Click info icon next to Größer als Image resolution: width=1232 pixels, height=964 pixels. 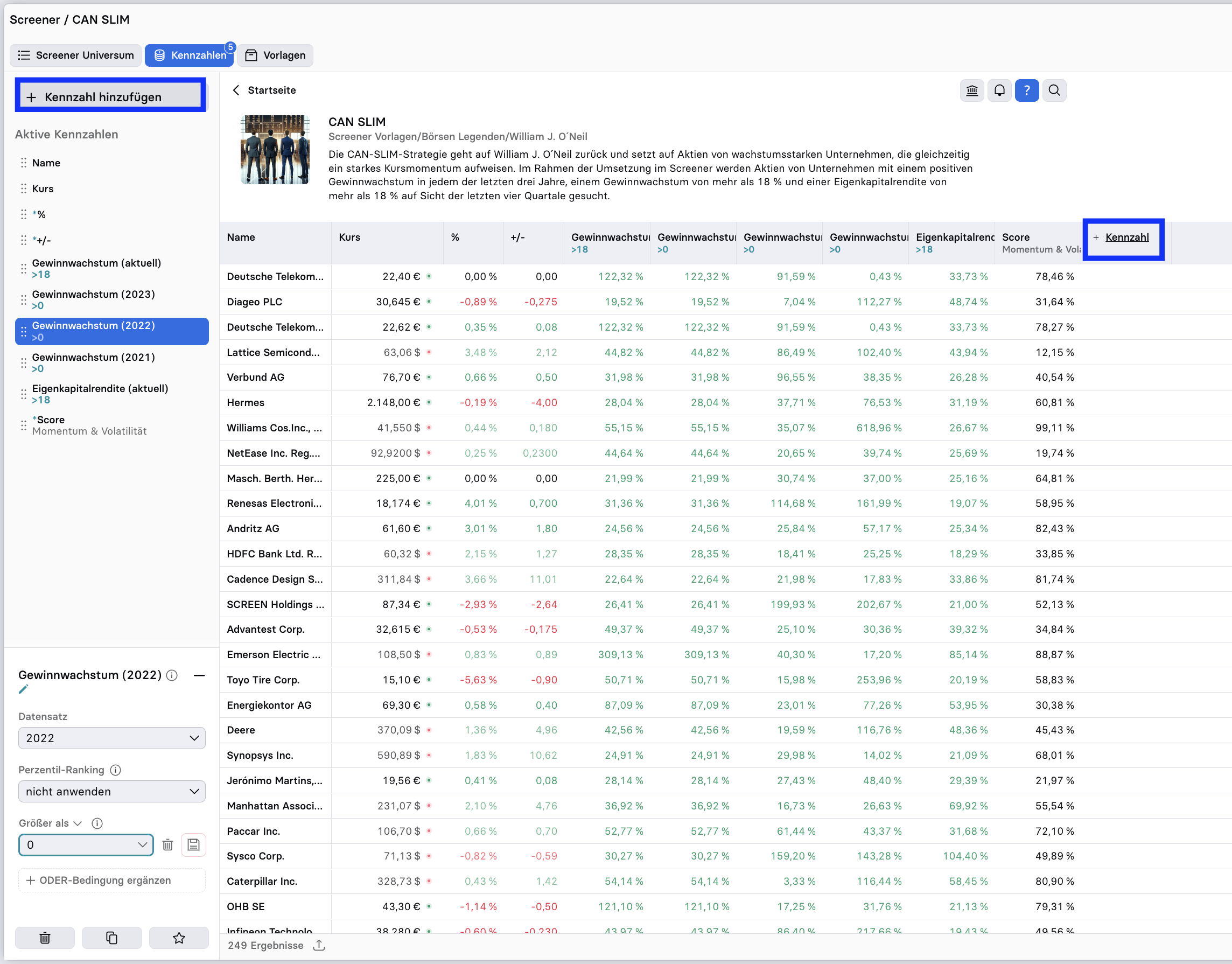pos(97,823)
